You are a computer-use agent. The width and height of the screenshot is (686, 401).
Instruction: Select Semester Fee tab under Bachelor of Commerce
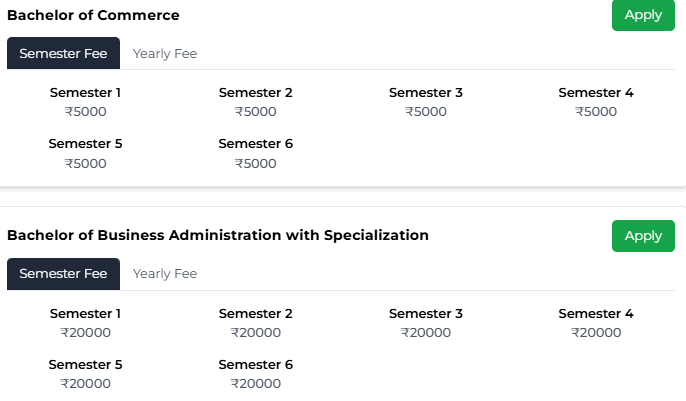point(63,54)
